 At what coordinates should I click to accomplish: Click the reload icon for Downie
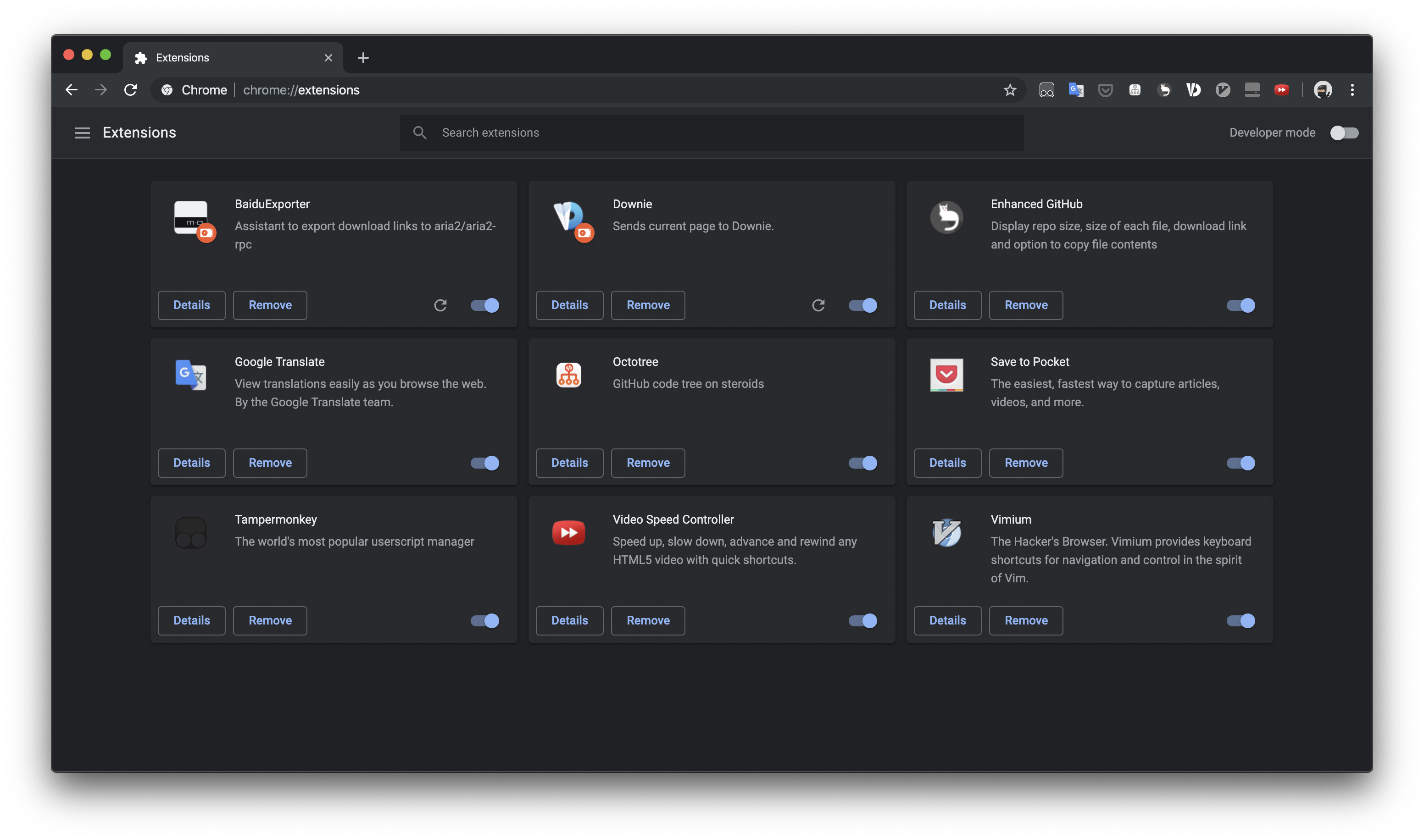[x=818, y=306]
